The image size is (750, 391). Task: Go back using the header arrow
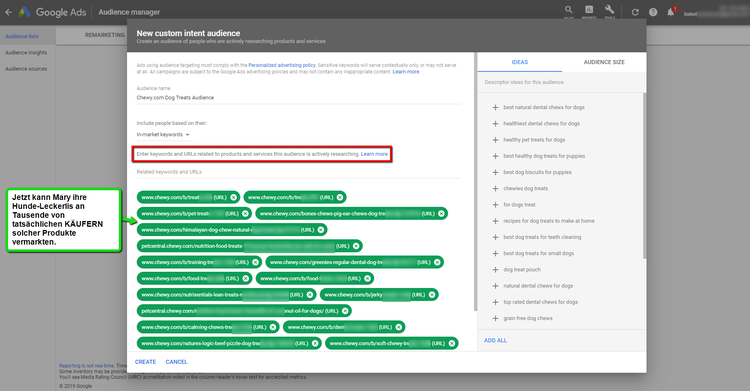pos(9,12)
